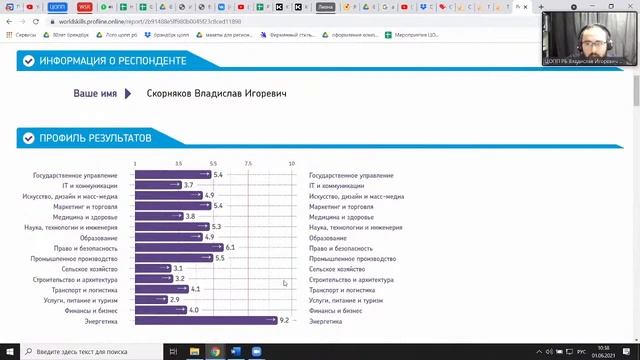Close the active browser tab
Viewport: 640px width, 360px height.
tap(525, 7)
